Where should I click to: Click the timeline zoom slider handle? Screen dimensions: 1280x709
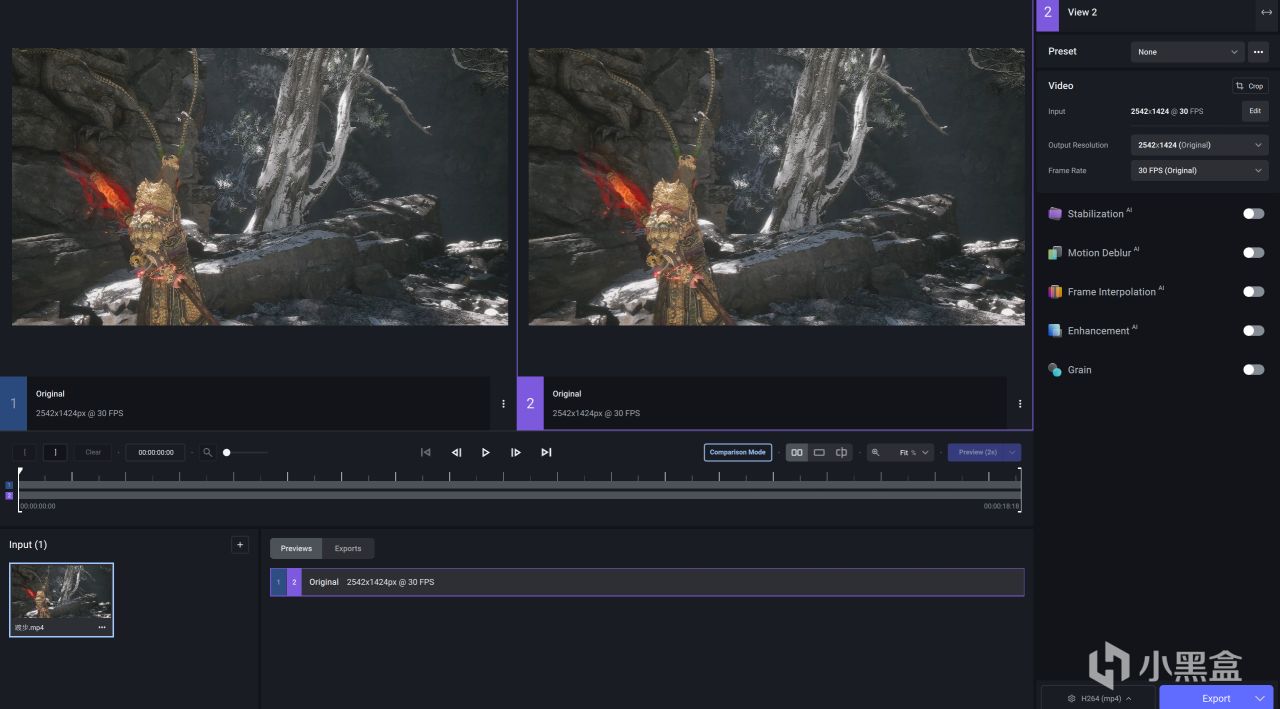(227, 452)
